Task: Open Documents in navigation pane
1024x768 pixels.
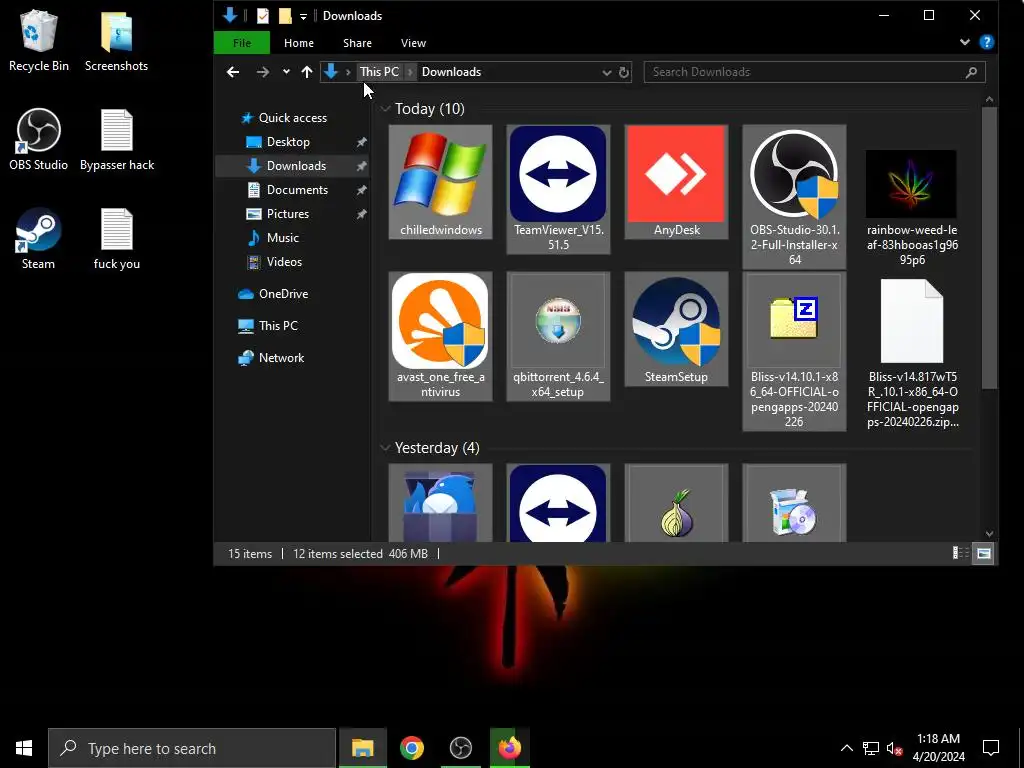Action: coord(297,190)
